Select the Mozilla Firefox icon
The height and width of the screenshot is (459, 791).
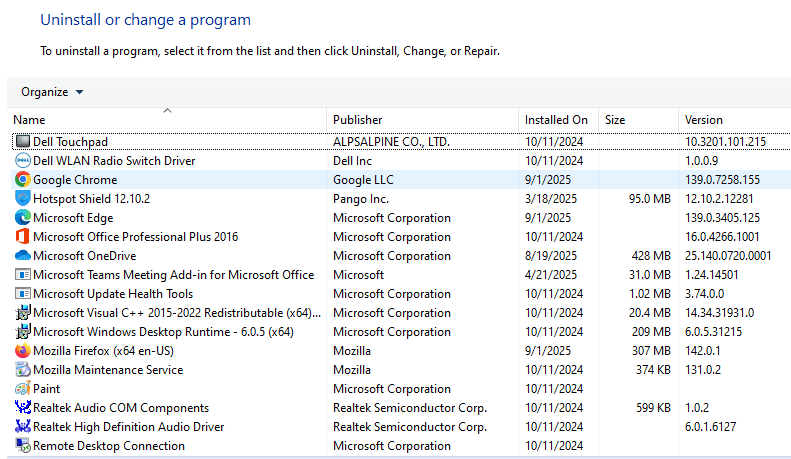[23, 351]
